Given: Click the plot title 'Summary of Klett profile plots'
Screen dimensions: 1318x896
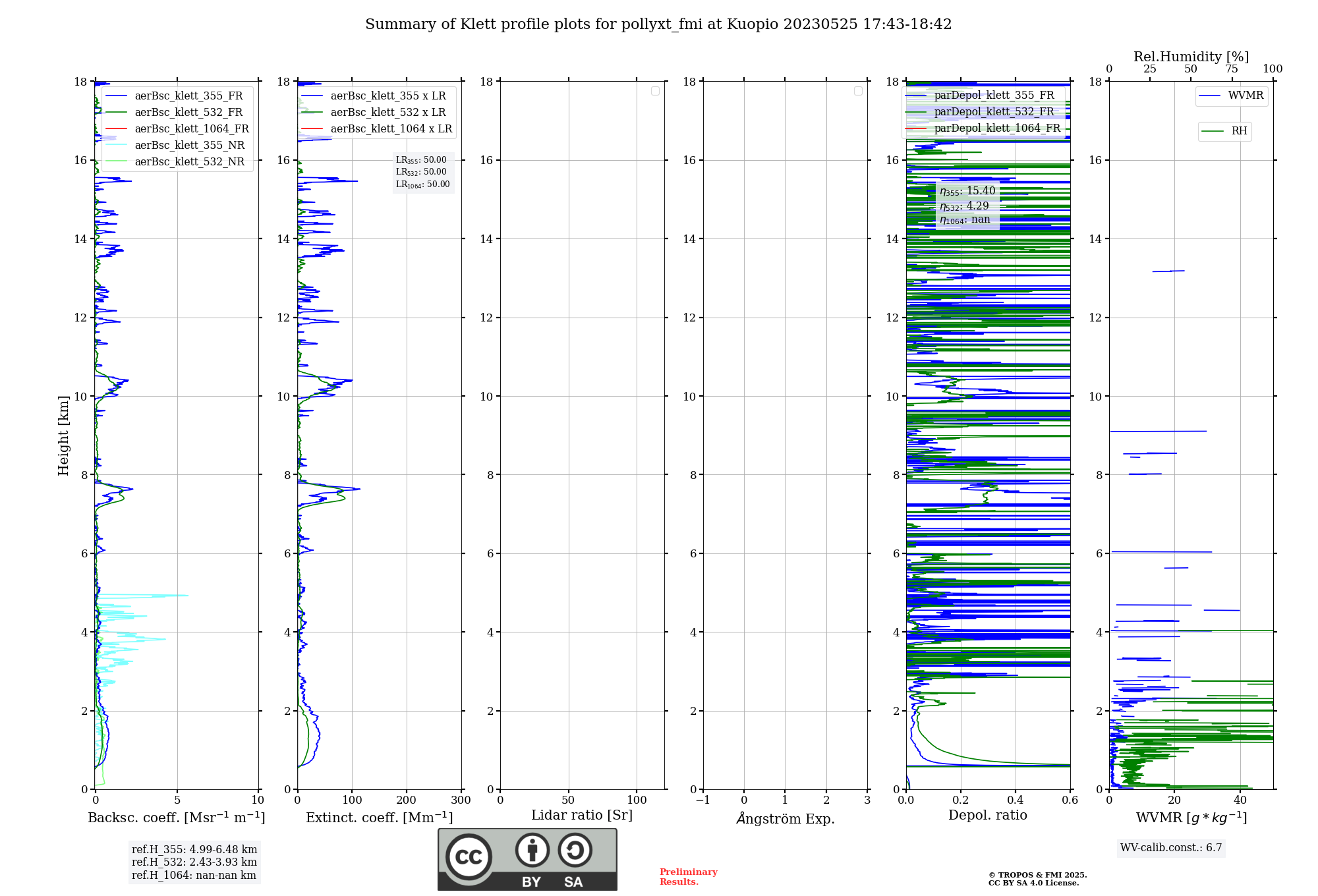Looking at the screenshot, I should pos(658,24).
